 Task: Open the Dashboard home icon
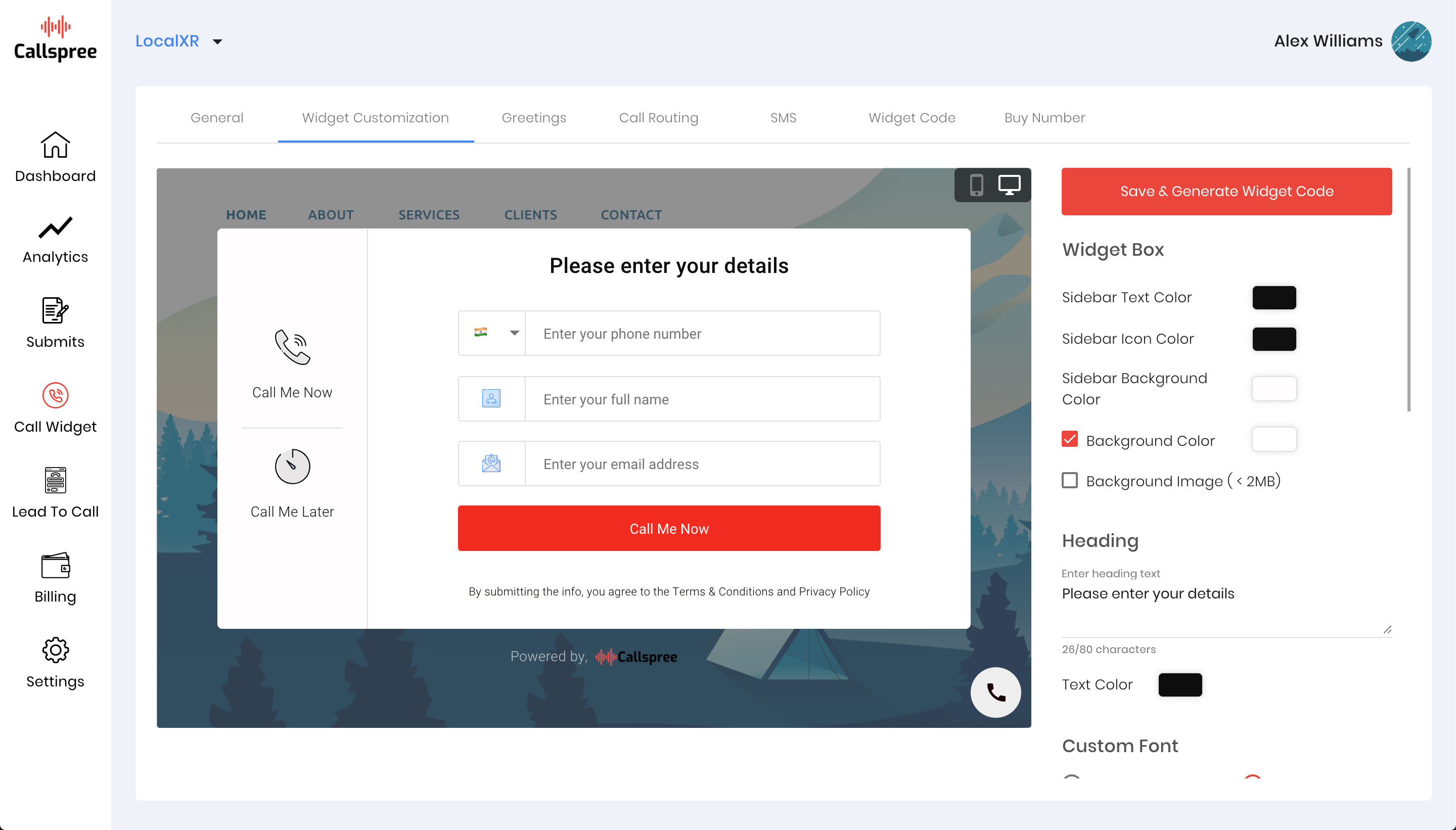coord(55,145)
